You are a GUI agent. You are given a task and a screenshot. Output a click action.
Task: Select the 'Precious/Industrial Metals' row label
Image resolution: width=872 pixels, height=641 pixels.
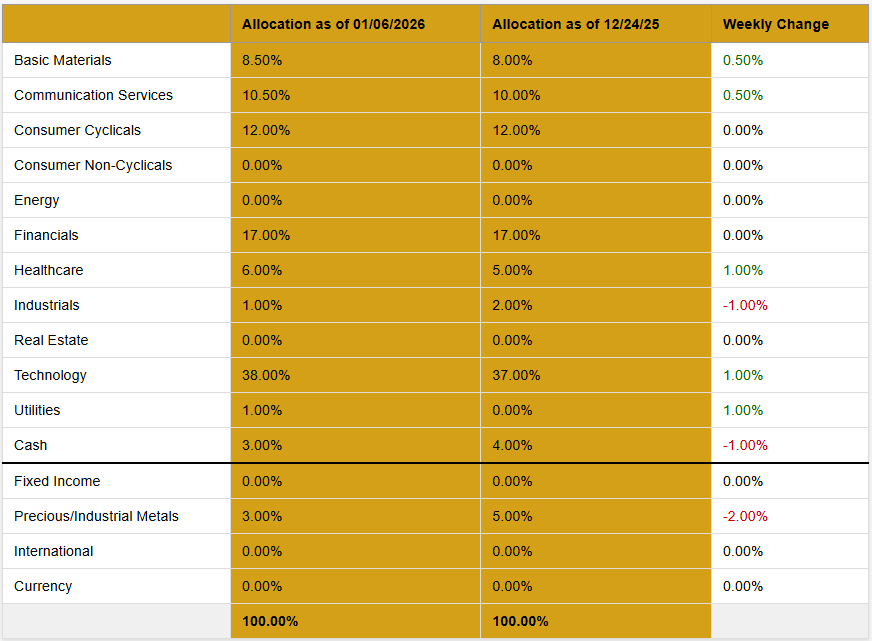tap(96, 516)
